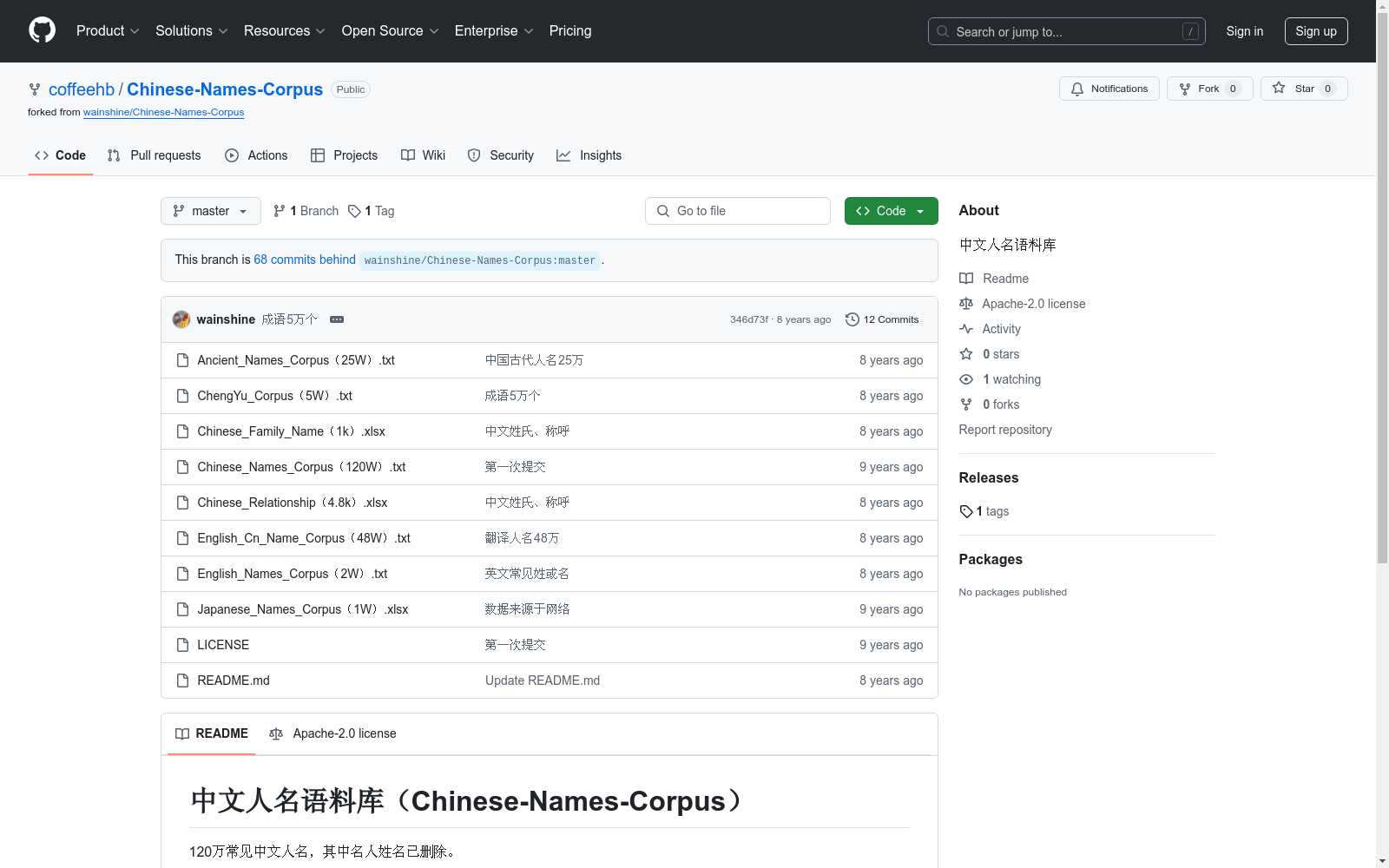Click the Notifications bell button

(1109, 89)
